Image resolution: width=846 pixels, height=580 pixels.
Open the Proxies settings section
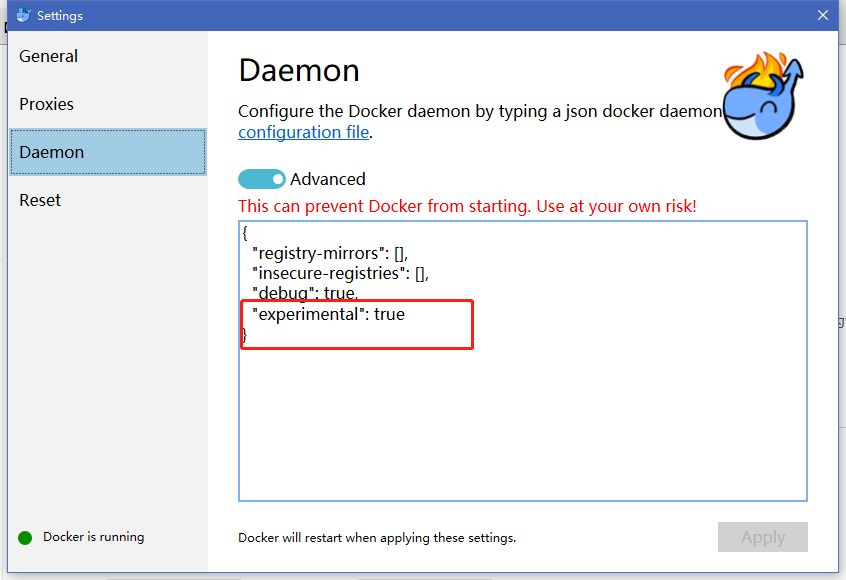tap(45, 104)
